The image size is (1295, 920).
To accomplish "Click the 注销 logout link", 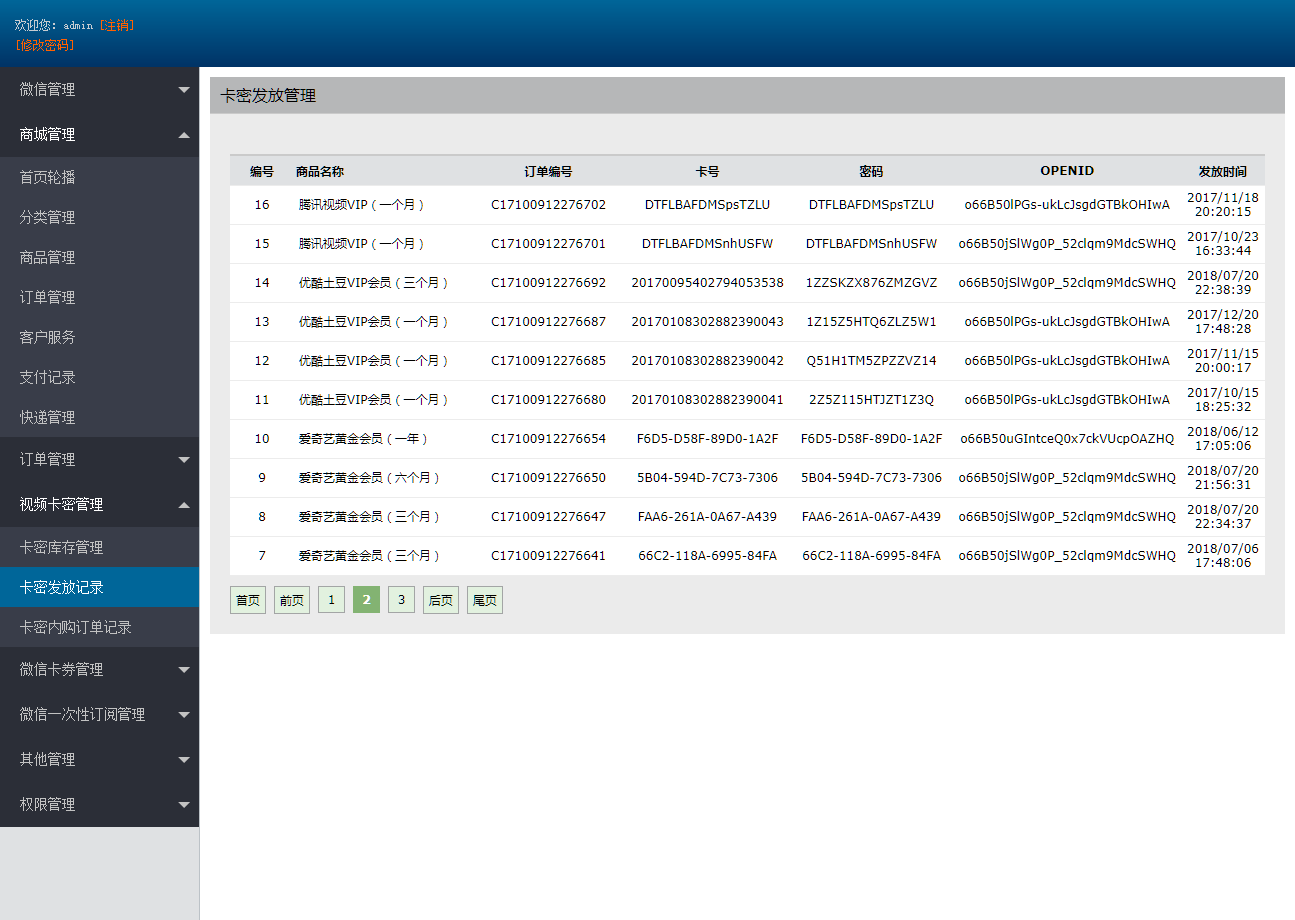I will click(x=117, y=25).
